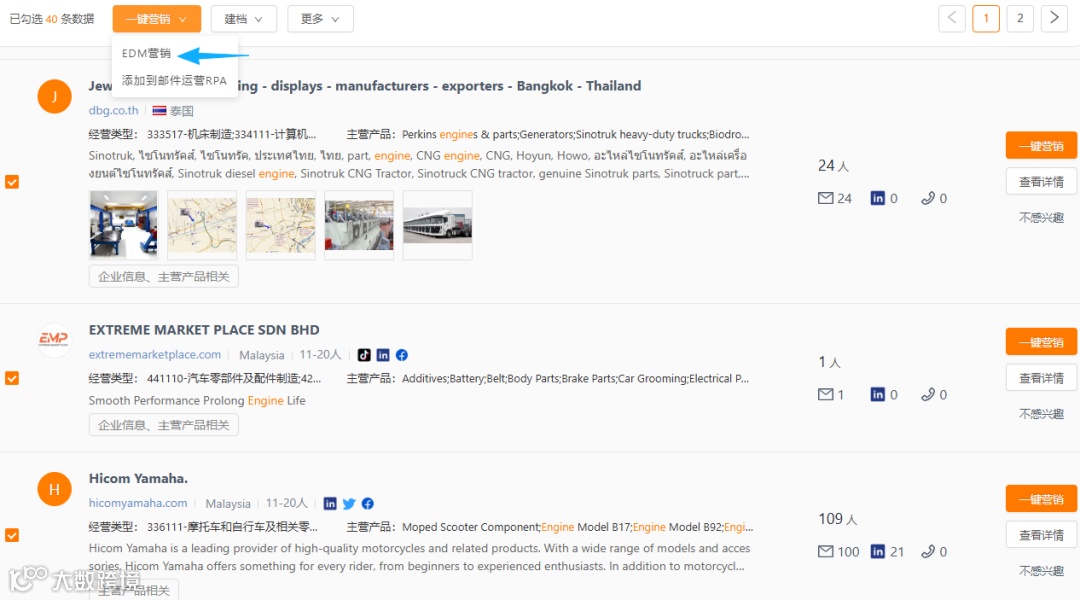Open LinkedIn icon beside hicomyamaha.com
This screenshot has height=600, width=1080.
pos(330,504)
